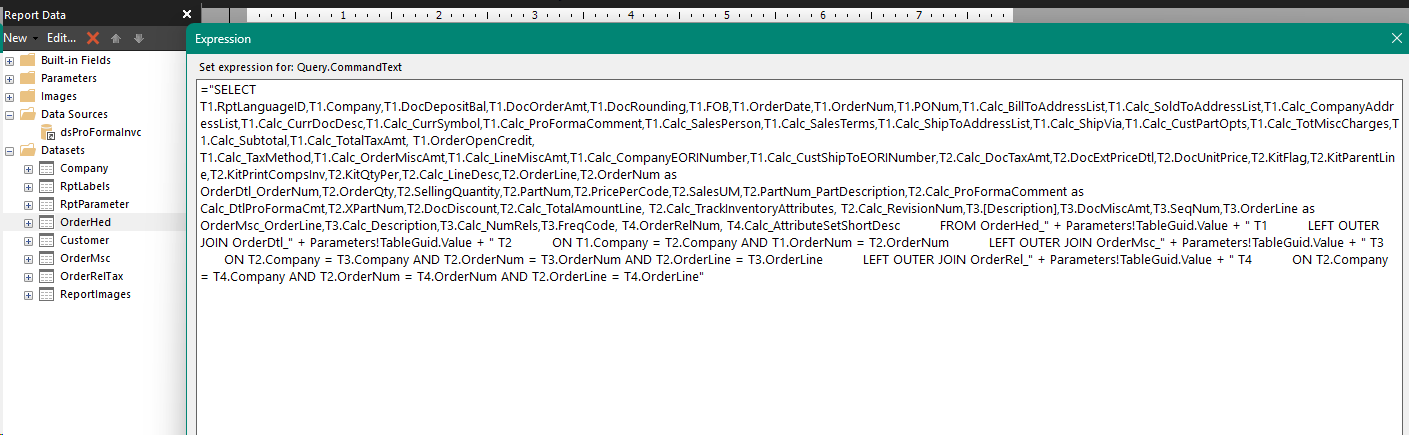Expand the OrderHed dataset
Image resolution: width=1409 pixels, height=435 pixels.
point(28,222)
